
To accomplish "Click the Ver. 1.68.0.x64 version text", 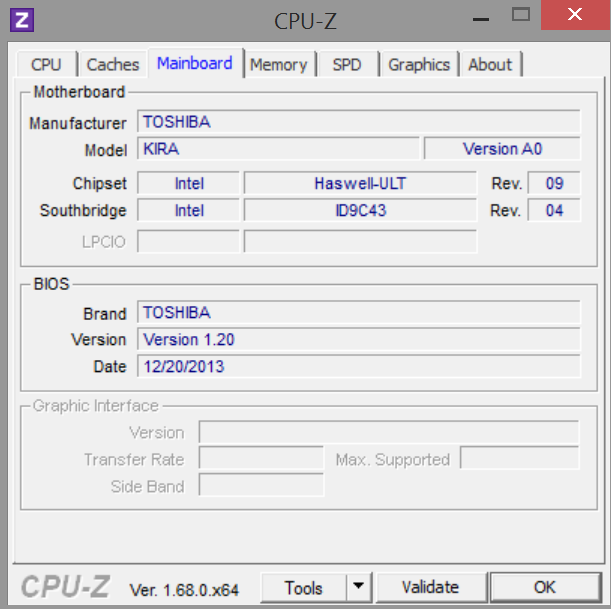I will [184, 590].
